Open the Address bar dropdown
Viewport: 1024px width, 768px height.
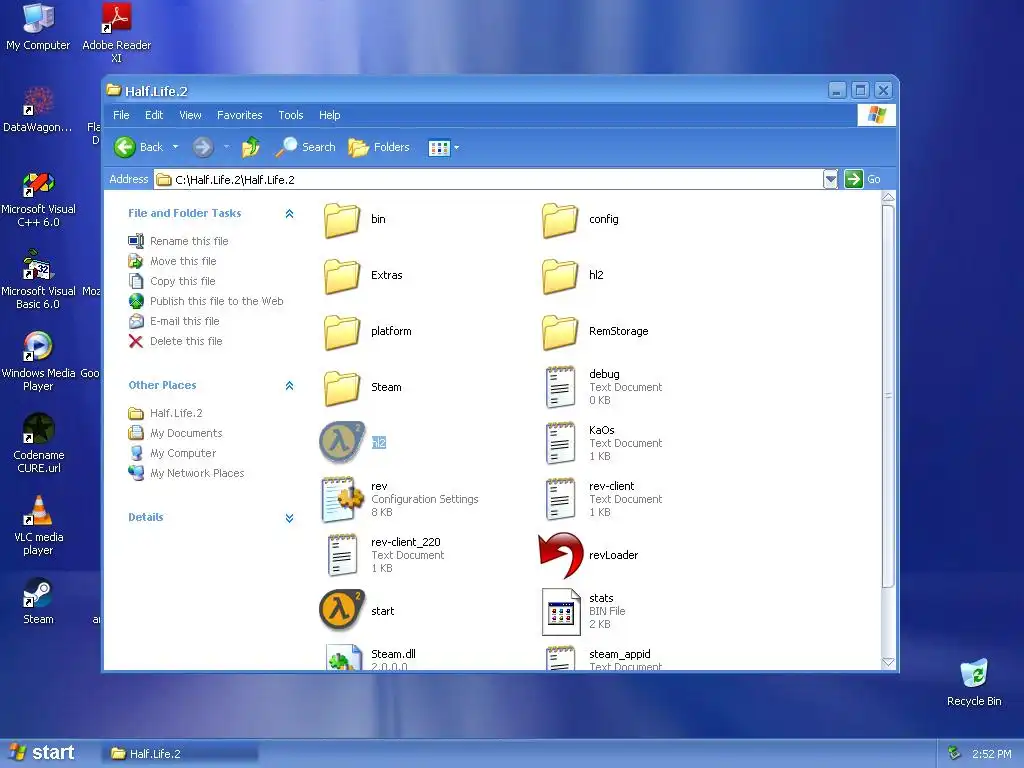[x=830, y=179]
